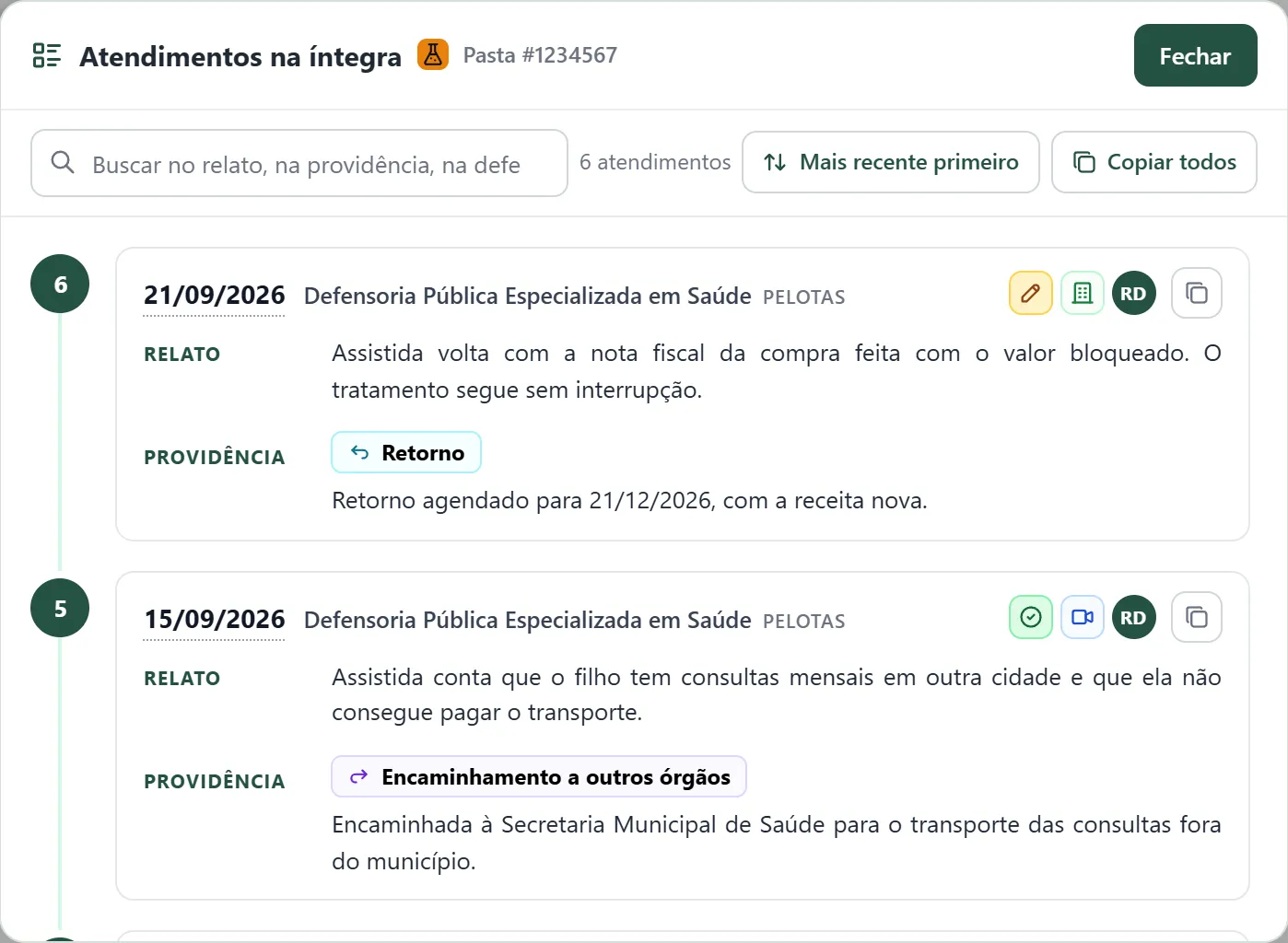Select timeline marker number 5
1288x943 pixels.
(x=60, y=608)
